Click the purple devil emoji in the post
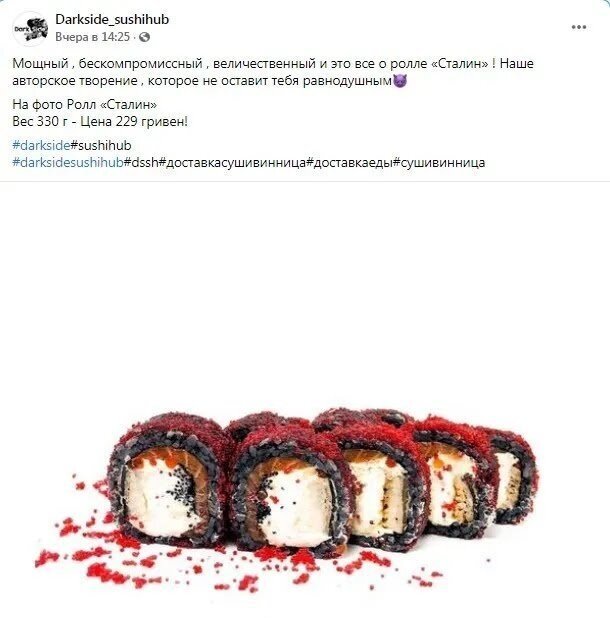The height and width of the screenshot is (618, 610). [400, 81]
